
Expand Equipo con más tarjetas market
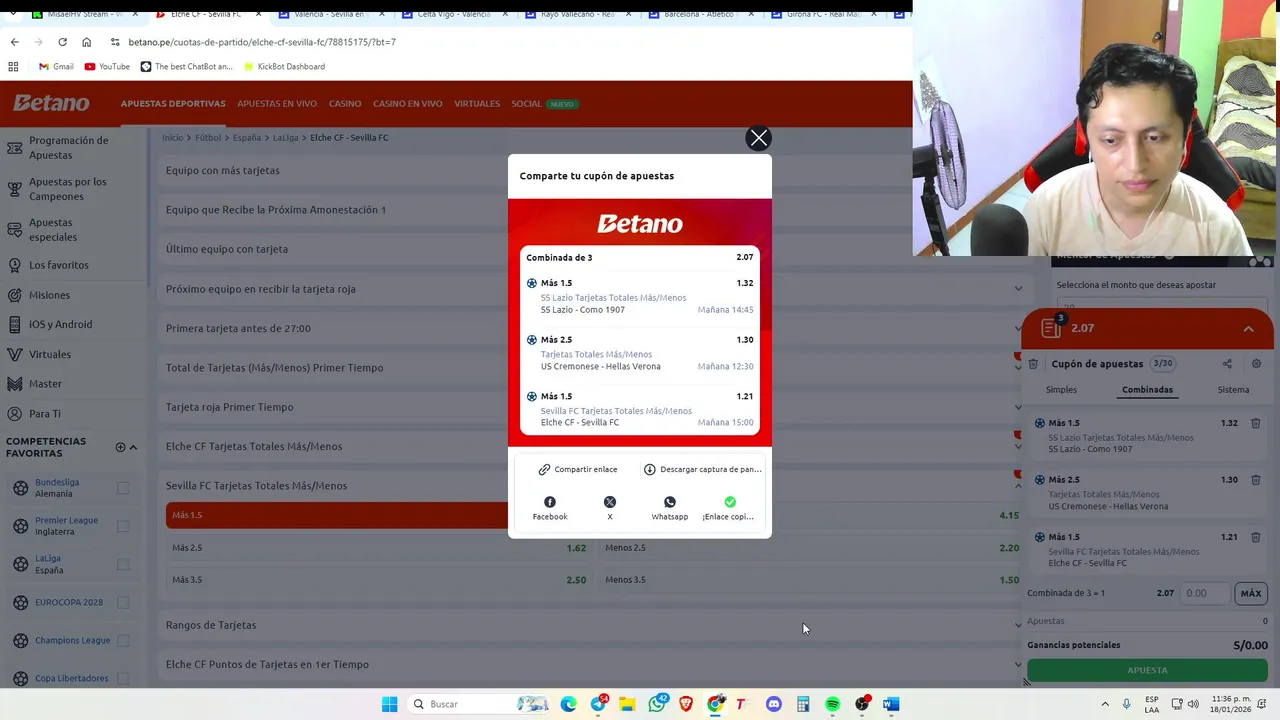point(595,170)
